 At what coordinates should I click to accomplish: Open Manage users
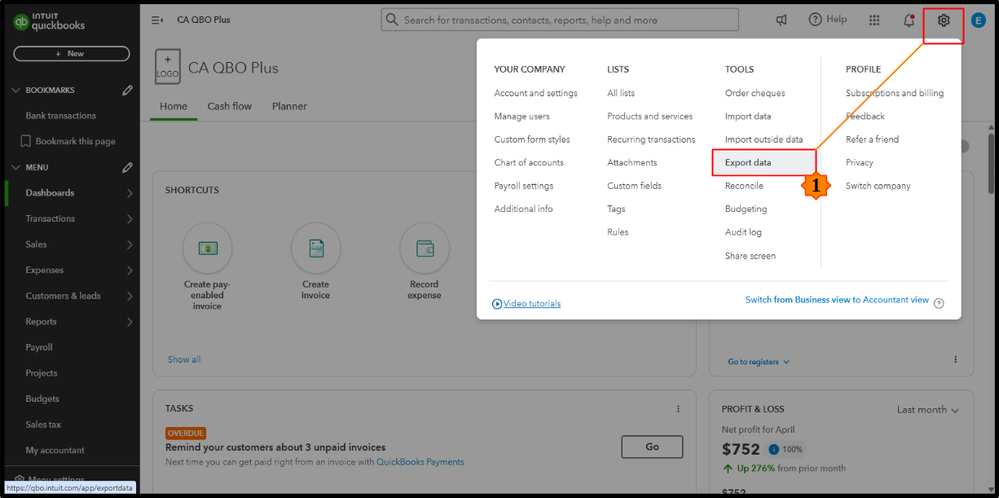(x=522, y=116)
